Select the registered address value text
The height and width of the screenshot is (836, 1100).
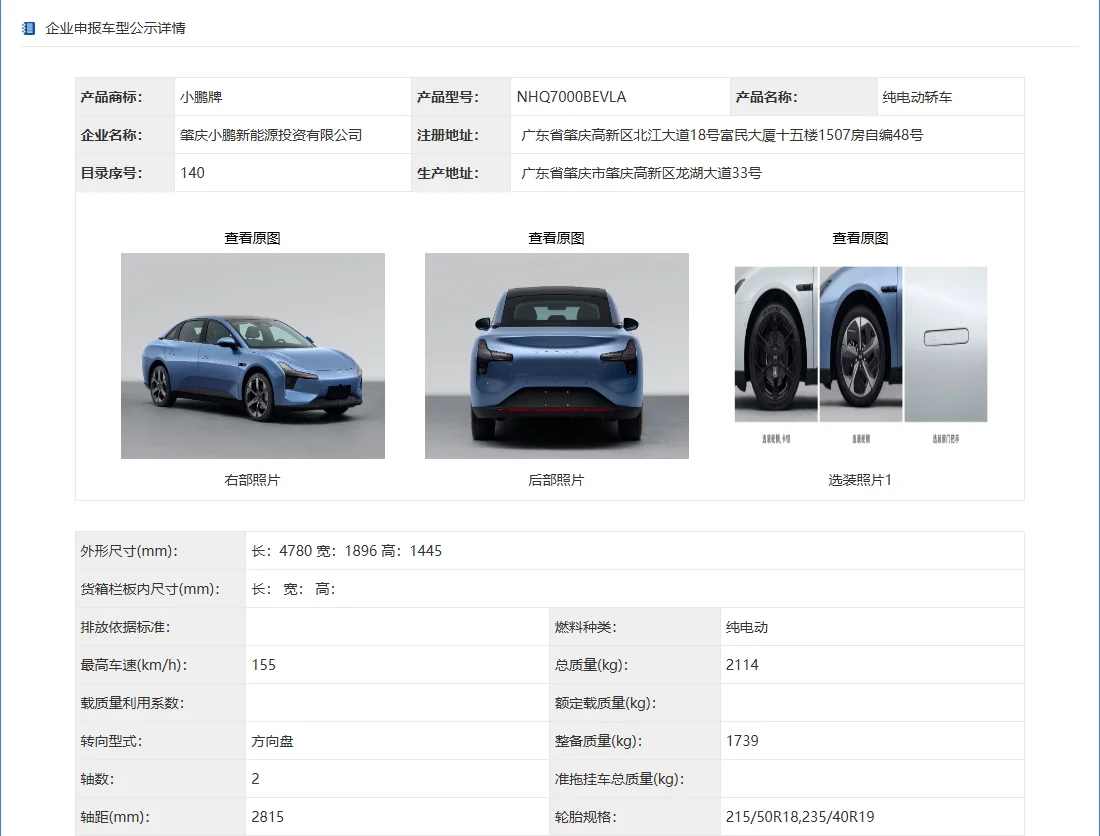[x=722, y=135]
